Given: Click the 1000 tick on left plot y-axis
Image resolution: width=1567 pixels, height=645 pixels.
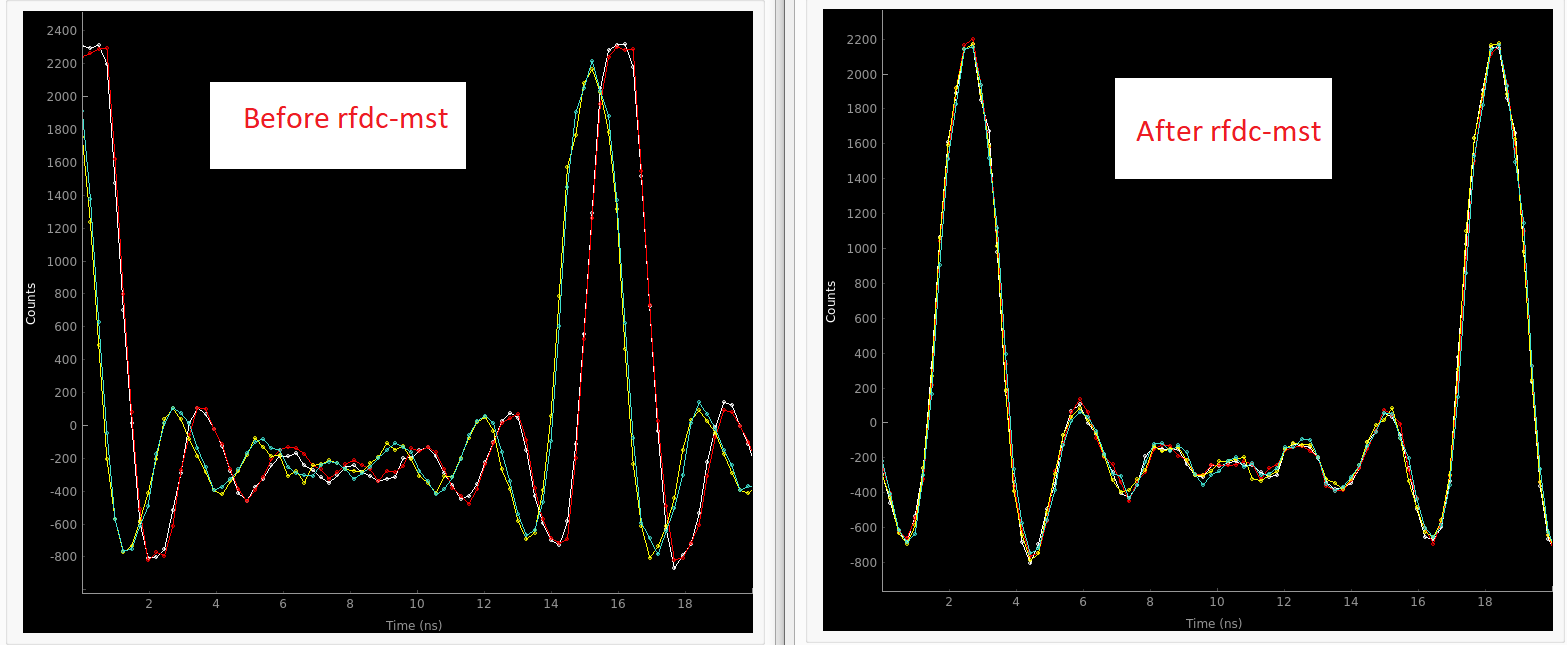Looking at the screenshot, I should click(61, 261).
